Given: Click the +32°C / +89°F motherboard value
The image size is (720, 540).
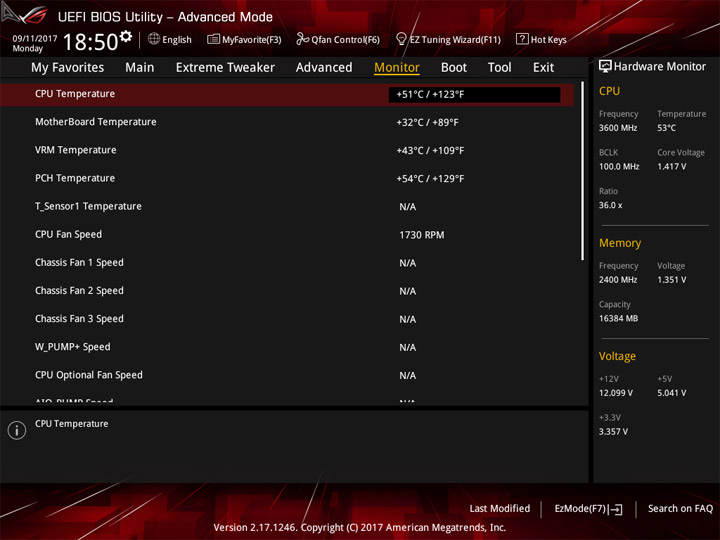Looking at the screenshot, I should click(427, 123).
